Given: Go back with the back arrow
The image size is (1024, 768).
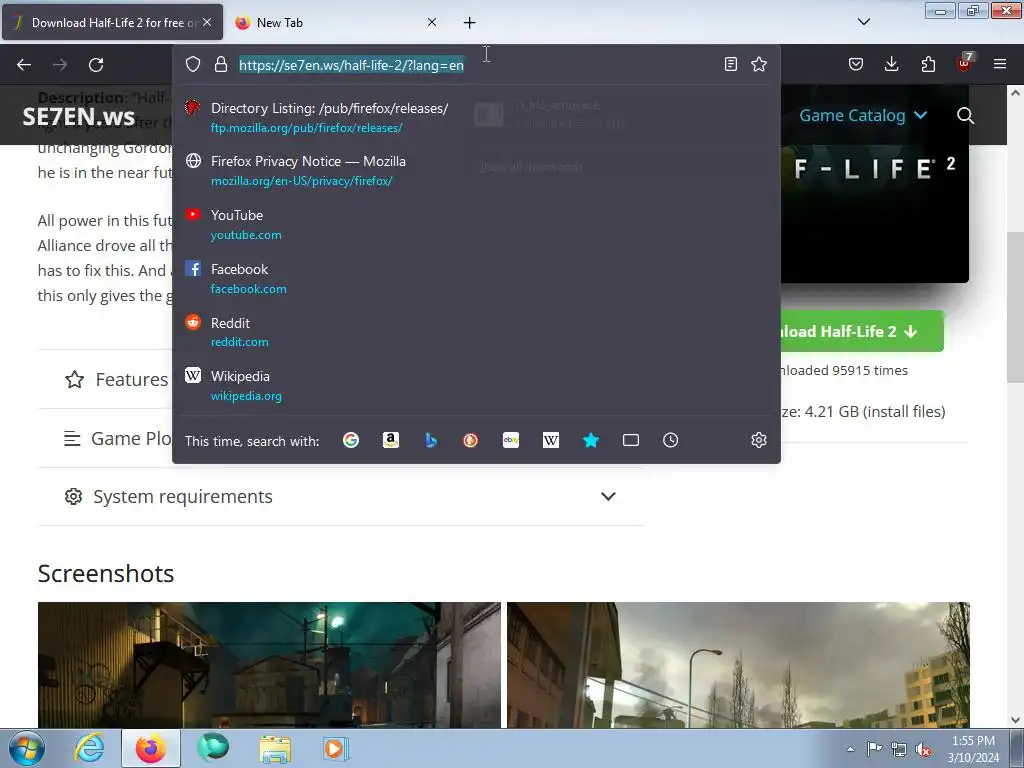Looking at the screenshot, I should 24,65.
